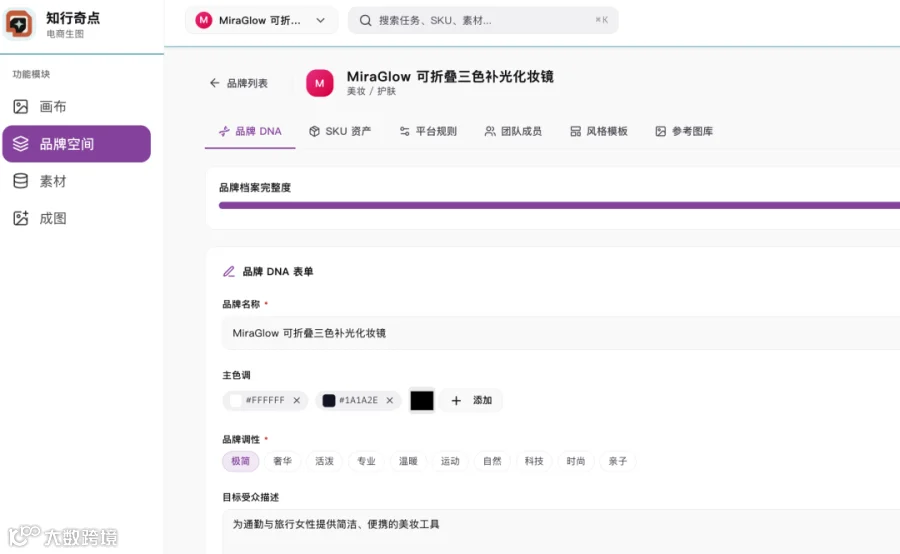The image size is (900, 554).
Task: Click 添加 to add a color
Action: 471,400
